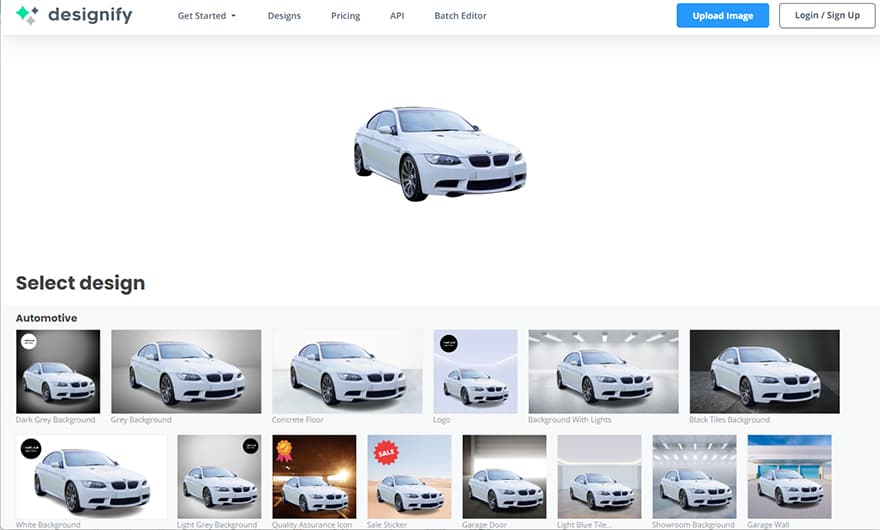Choose the Concrete Floor design
This screenshot has width=880, height=530.
click(347, 371)
